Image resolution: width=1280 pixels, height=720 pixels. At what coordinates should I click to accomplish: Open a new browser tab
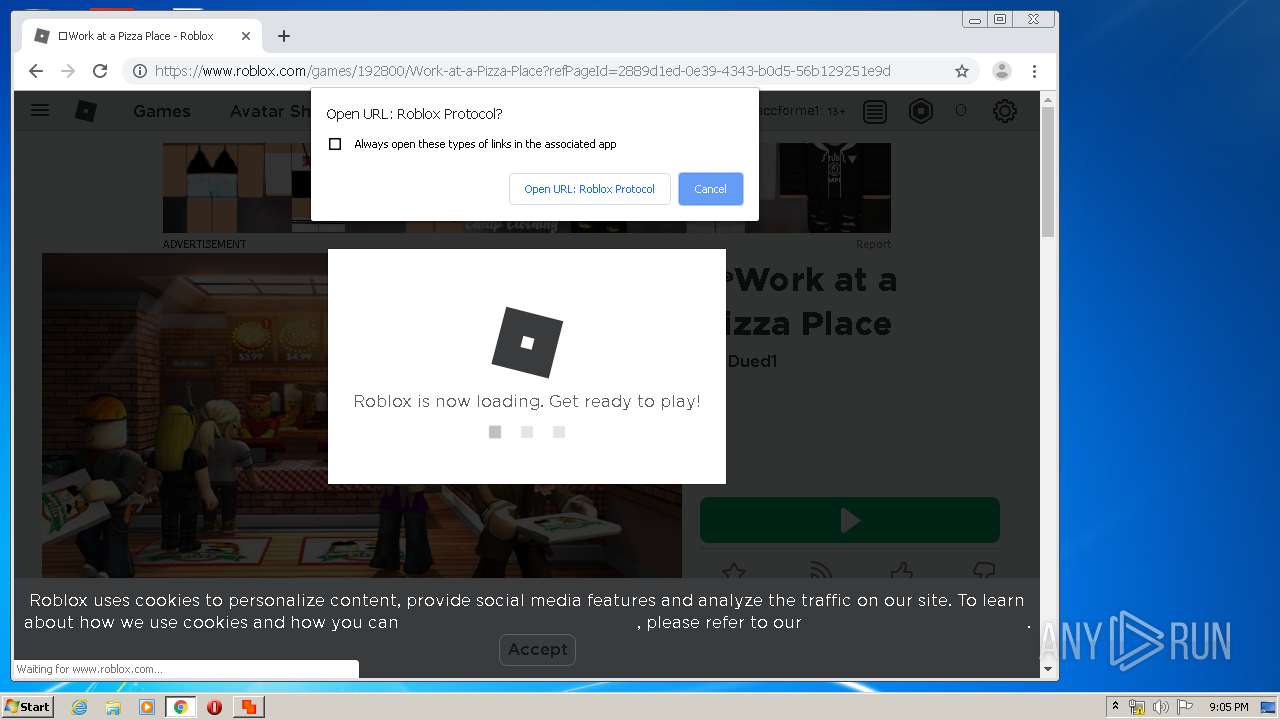(x=284, y=36)
